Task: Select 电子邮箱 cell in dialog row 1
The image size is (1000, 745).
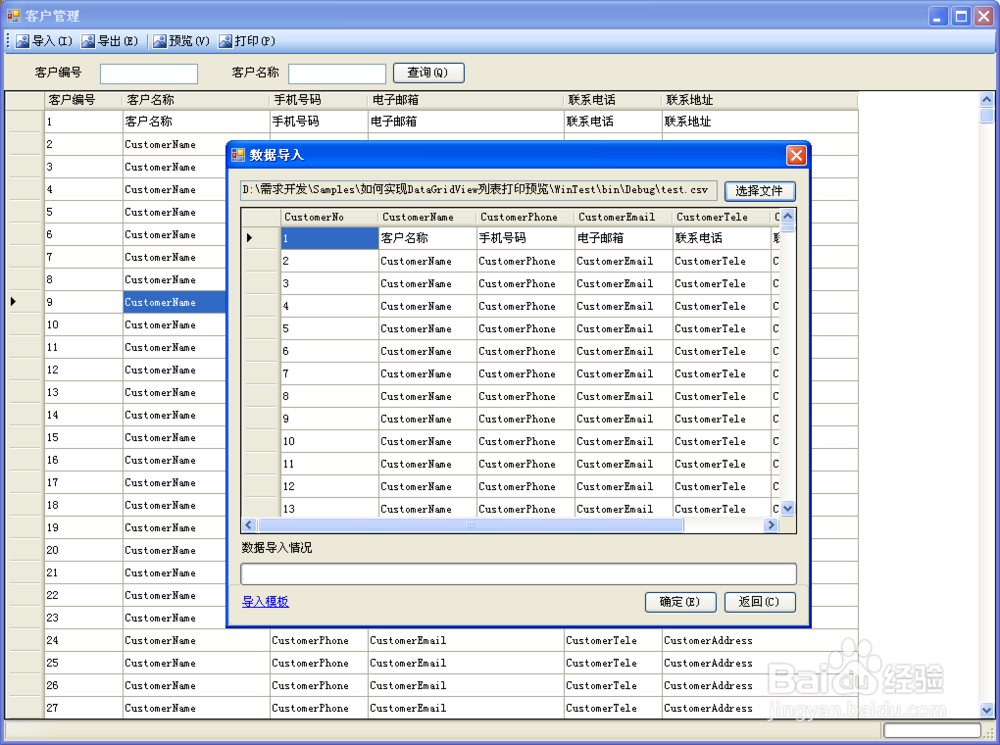Action: pos(624,238)
